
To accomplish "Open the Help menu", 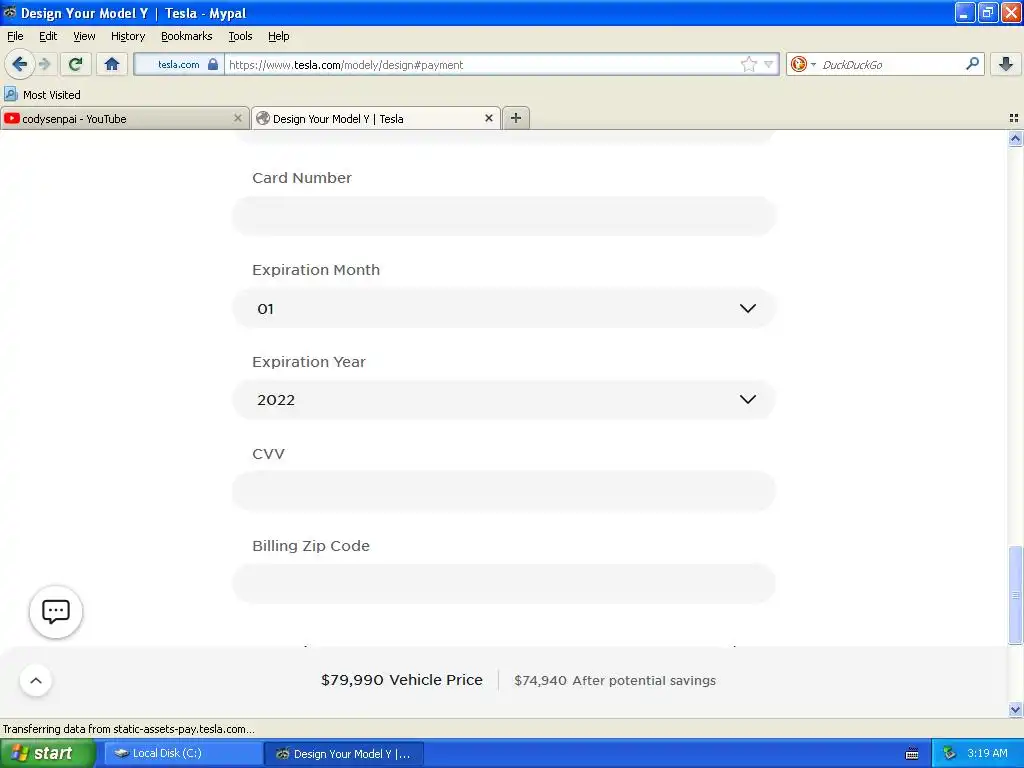I will (x=279, y=36).
